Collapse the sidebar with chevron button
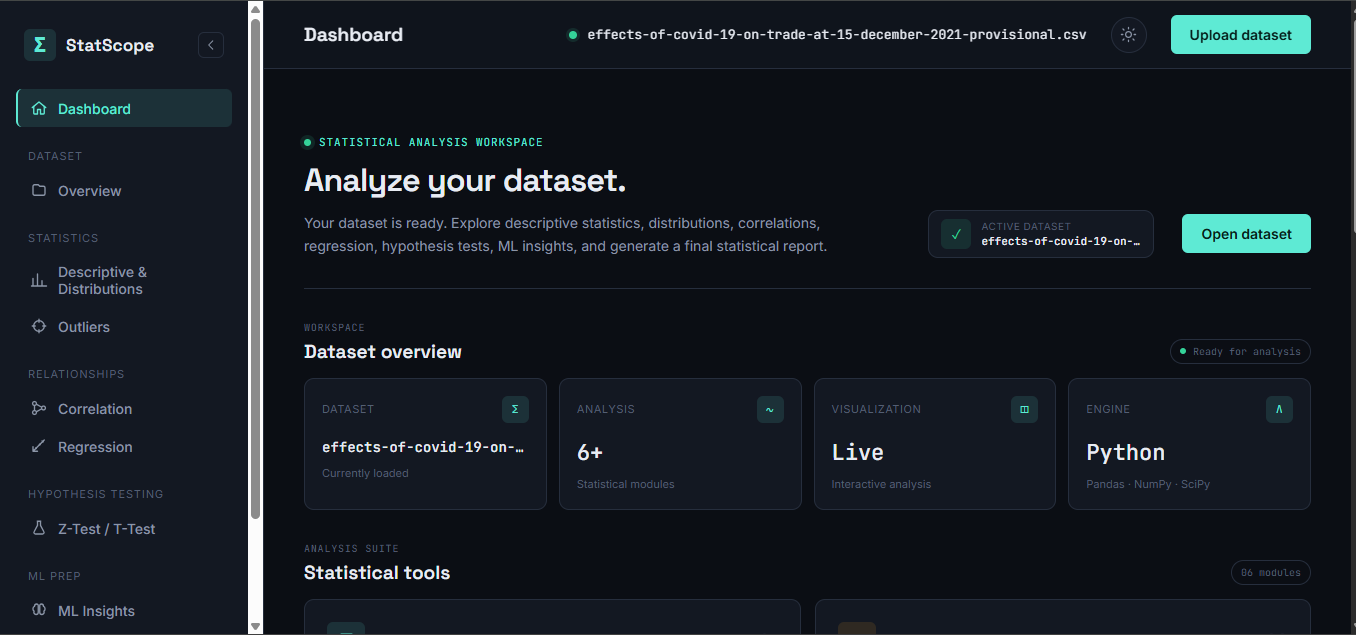 (x=211, y=45)
